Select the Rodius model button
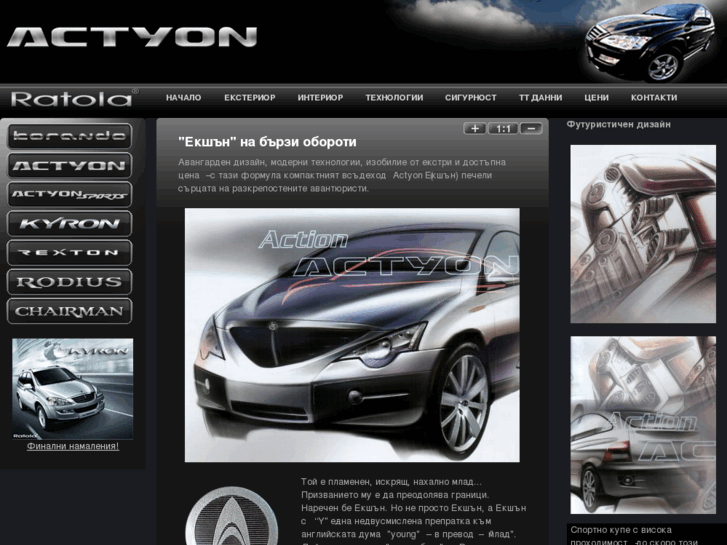 (70, 282)
